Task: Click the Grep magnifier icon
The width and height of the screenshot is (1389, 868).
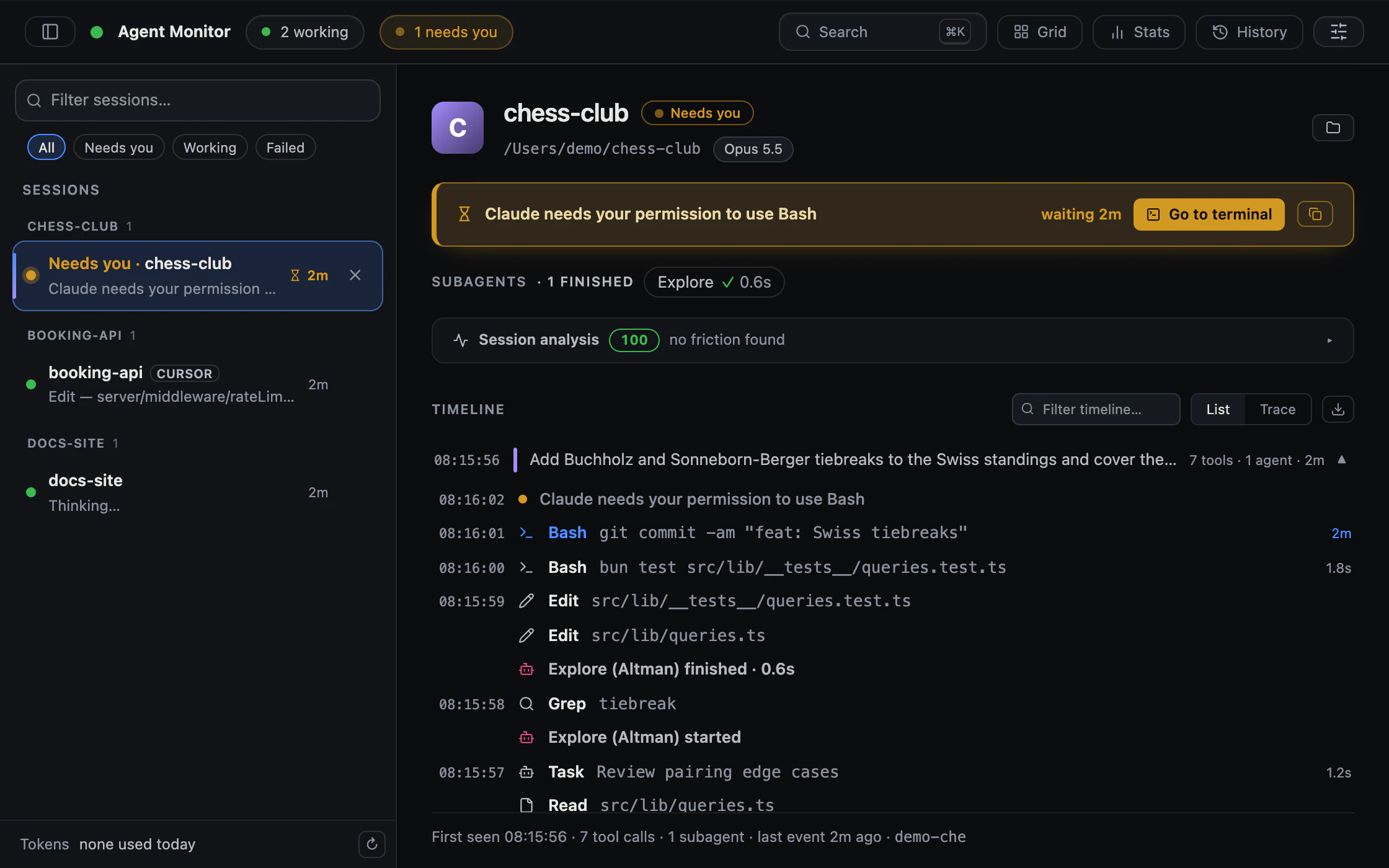Action: point(526,704)
